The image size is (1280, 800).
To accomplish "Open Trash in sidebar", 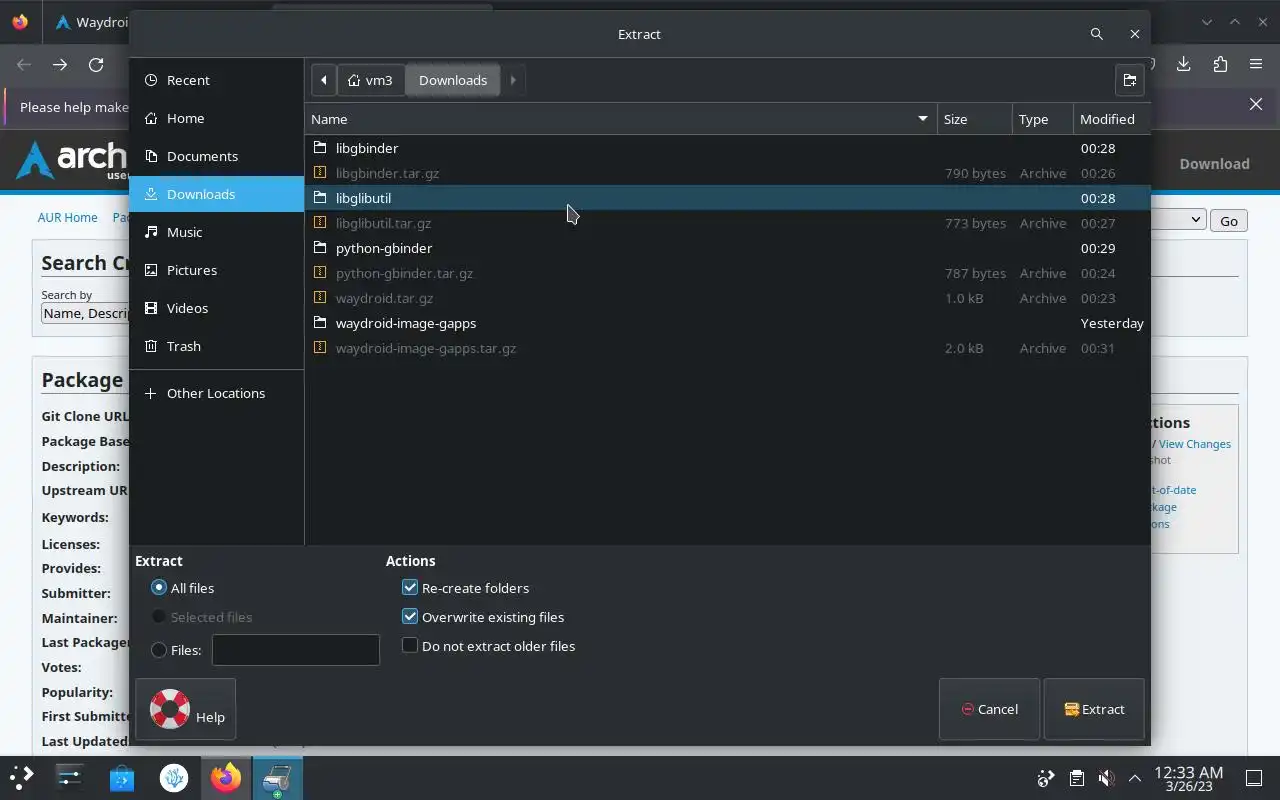I will click(x=217, y=346).
